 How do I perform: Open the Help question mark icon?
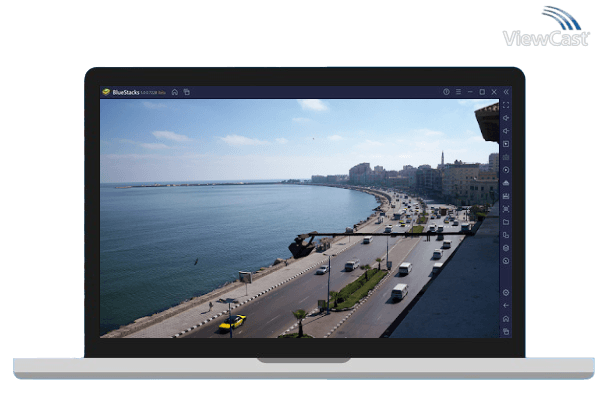446,92
